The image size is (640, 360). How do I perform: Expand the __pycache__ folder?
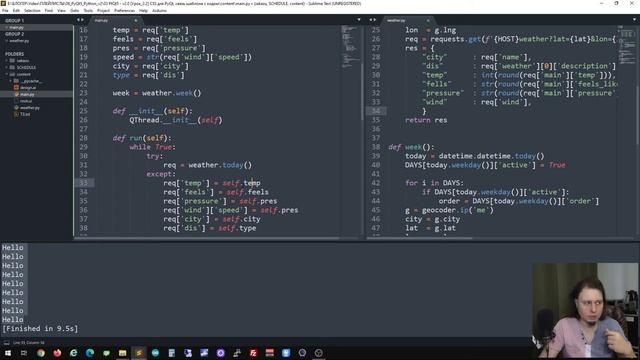tap(11, 81)
